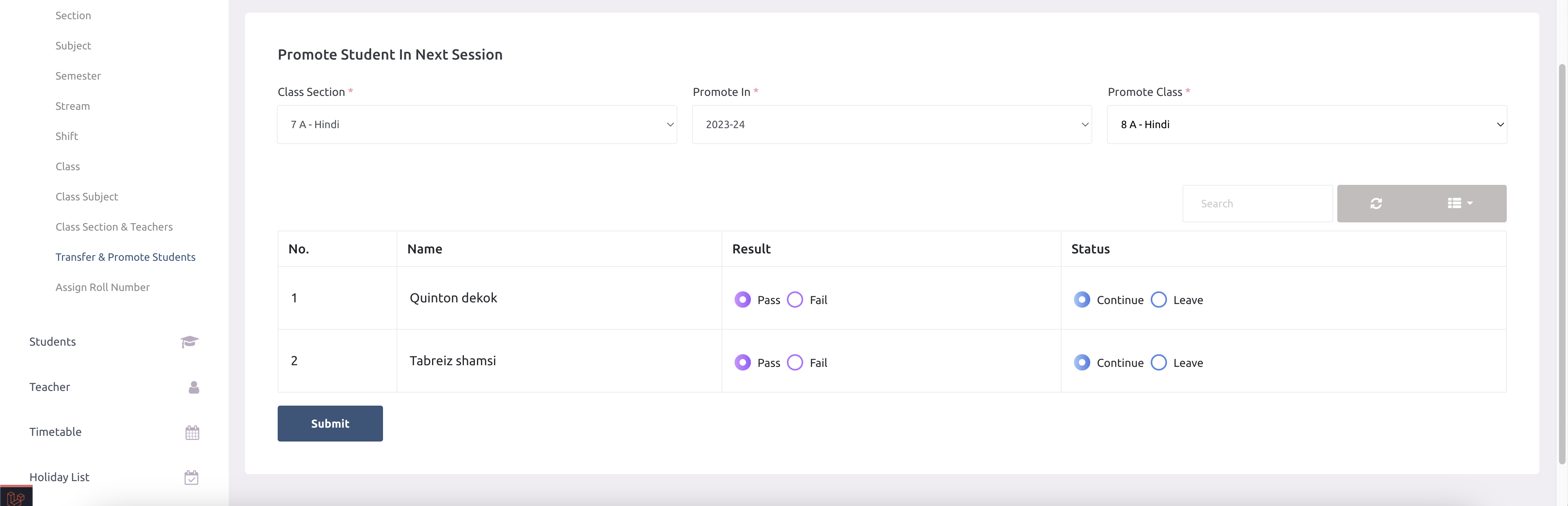Screen dimensions: 1568x506
Task: Open the Class Section dropdown
Action: pyautogui.click(x=477, y=124)
